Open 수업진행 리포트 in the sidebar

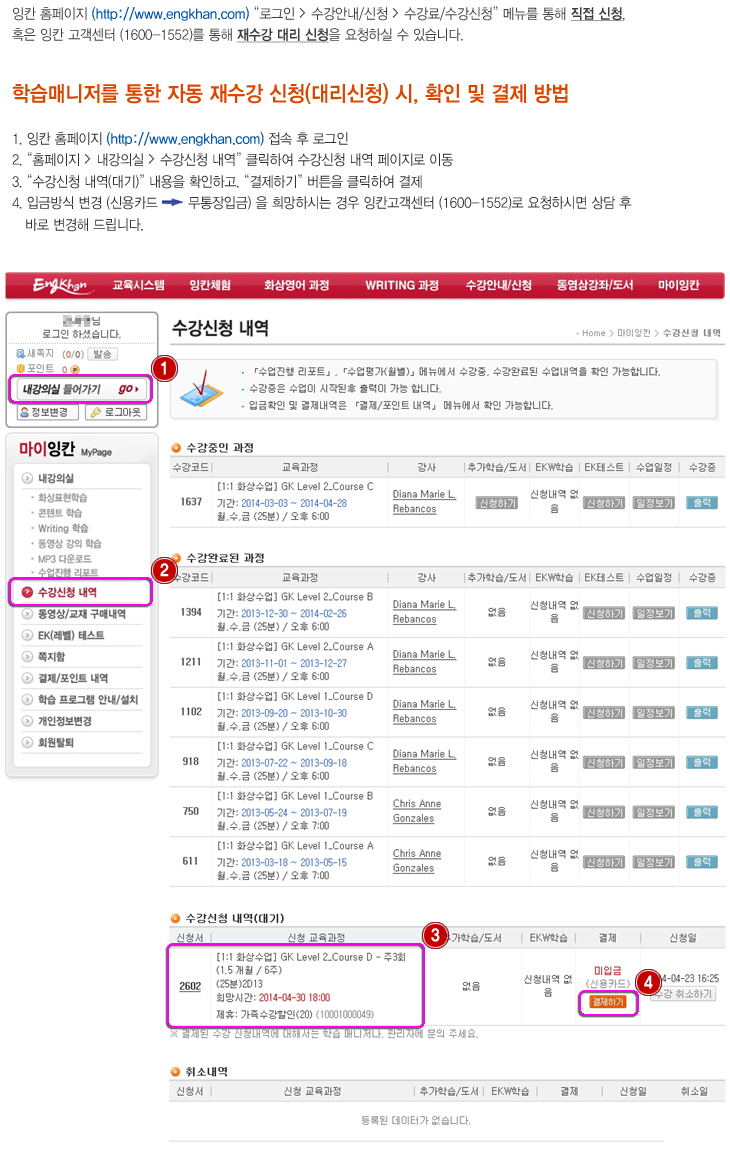tap(68, 573)
